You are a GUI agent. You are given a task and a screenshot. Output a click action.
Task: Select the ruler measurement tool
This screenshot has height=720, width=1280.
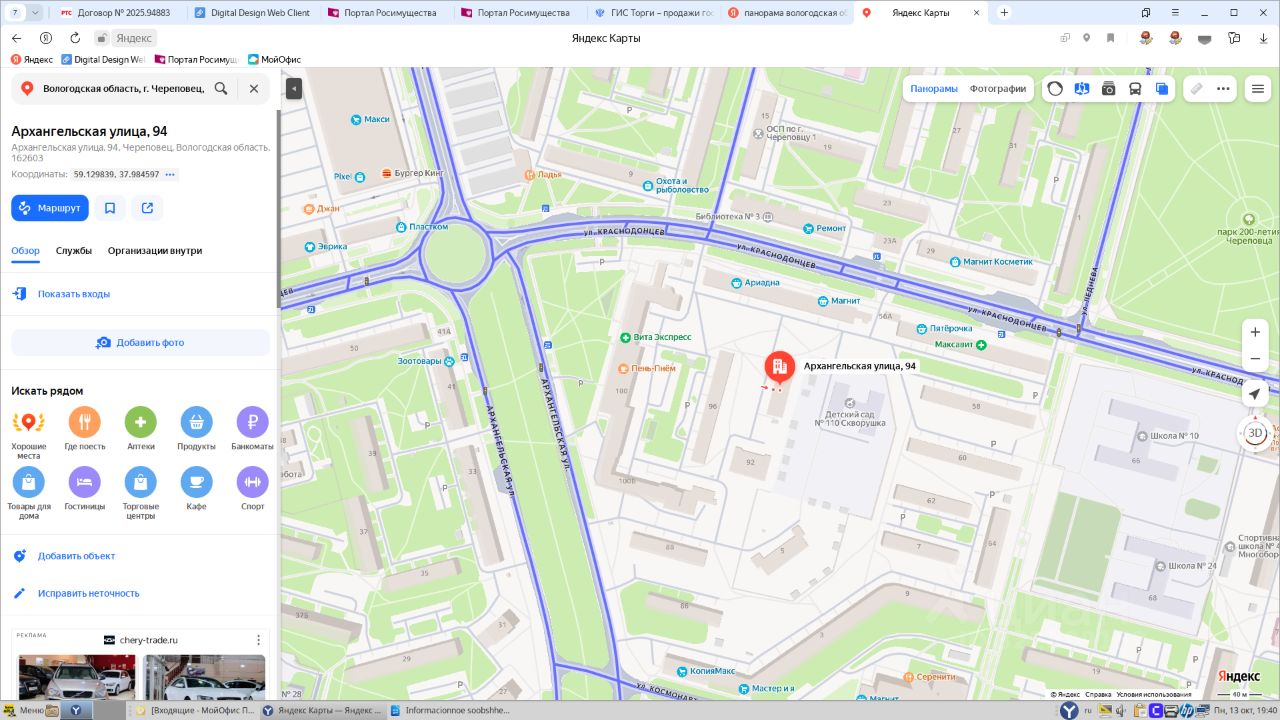[1196, 88]
